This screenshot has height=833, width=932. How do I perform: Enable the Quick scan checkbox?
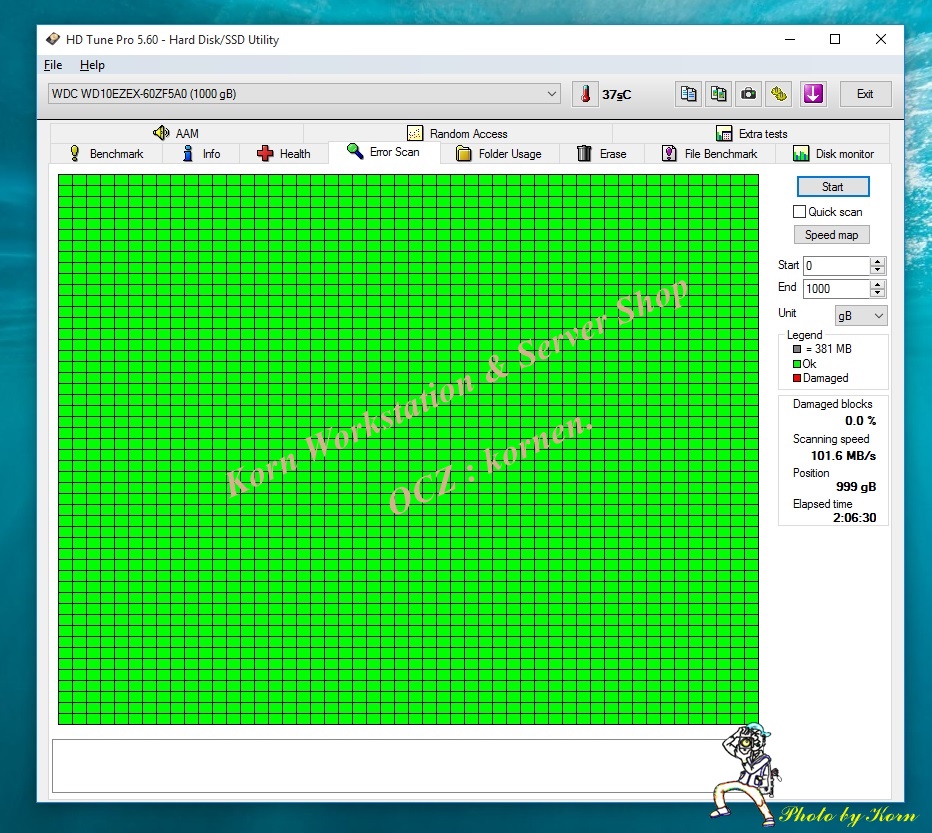(799, 212)
